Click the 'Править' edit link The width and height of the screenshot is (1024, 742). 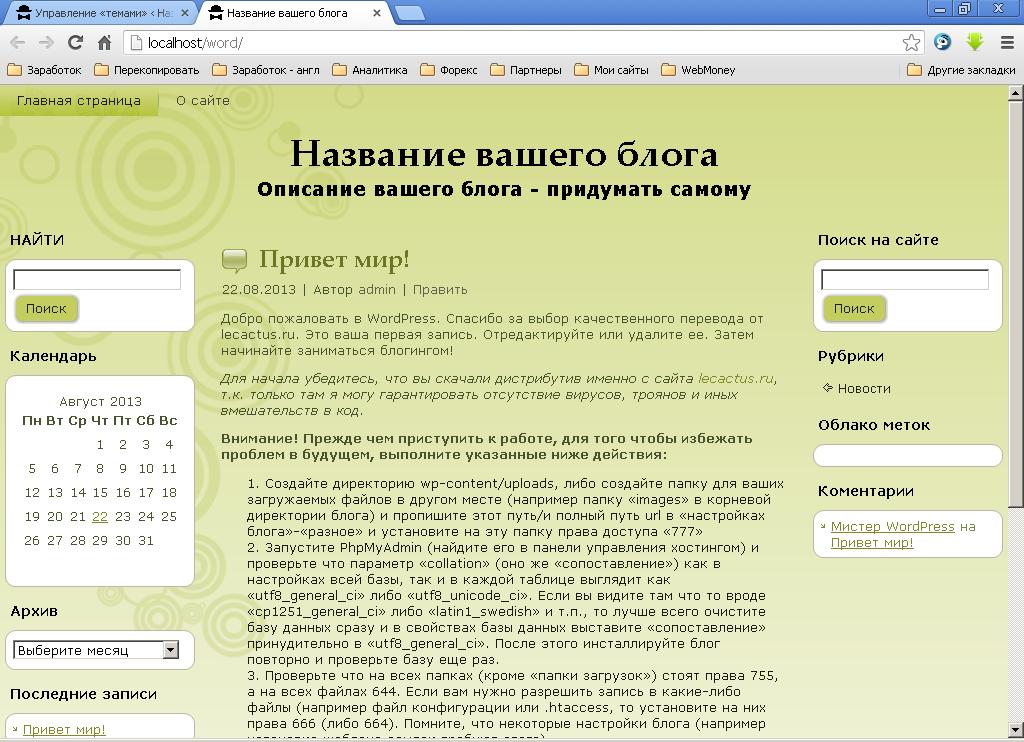point(440,289)
